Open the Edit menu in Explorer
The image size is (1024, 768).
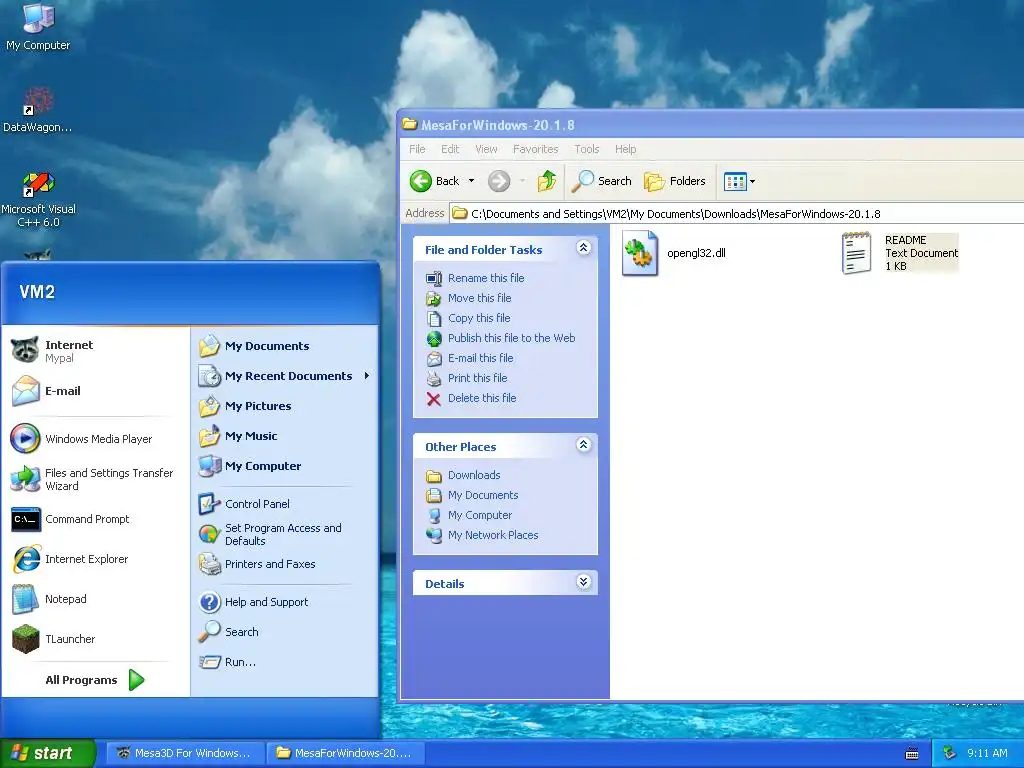point(450,149)
